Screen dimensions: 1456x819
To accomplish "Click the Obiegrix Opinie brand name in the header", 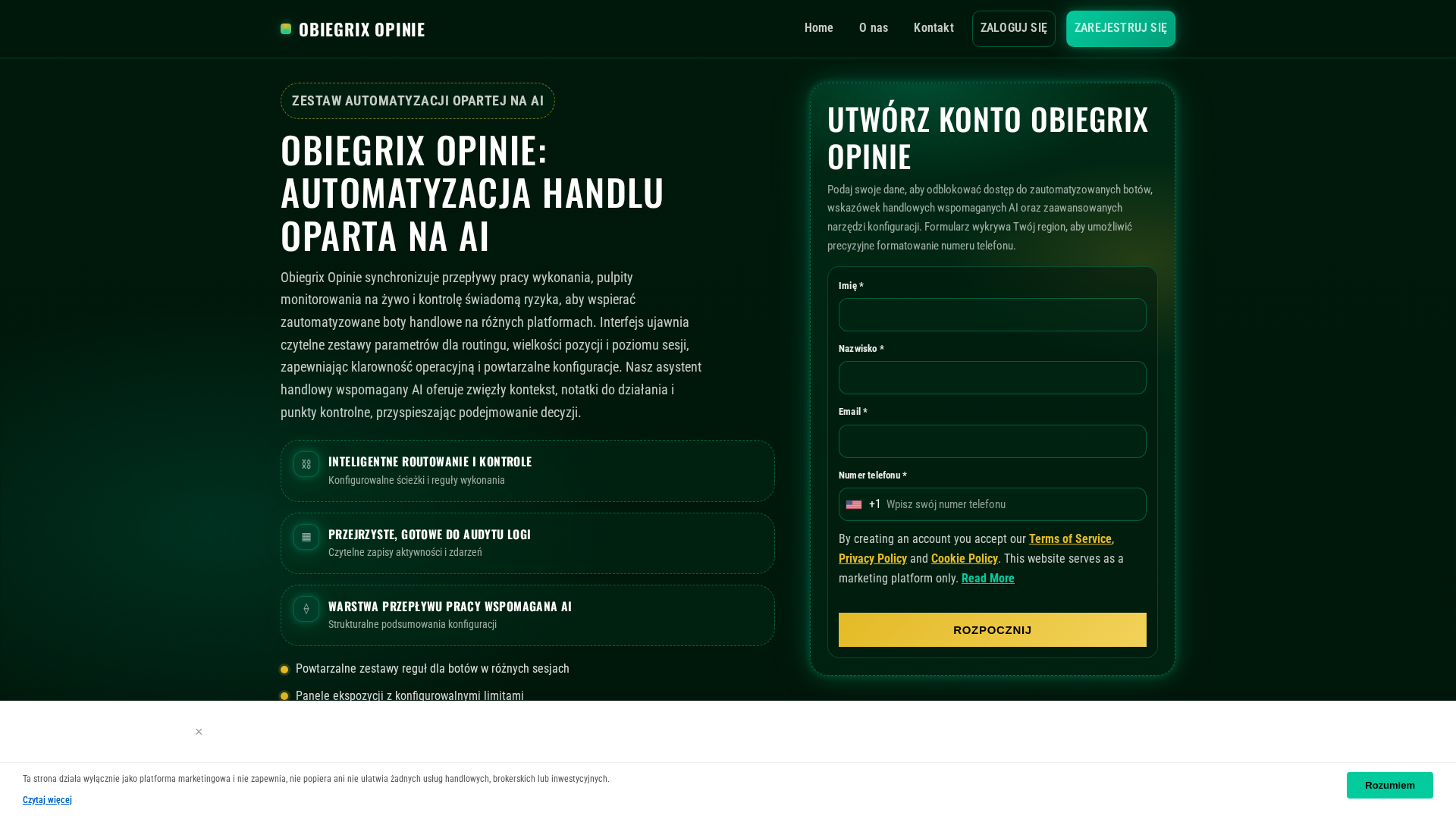I will (362, 29).
